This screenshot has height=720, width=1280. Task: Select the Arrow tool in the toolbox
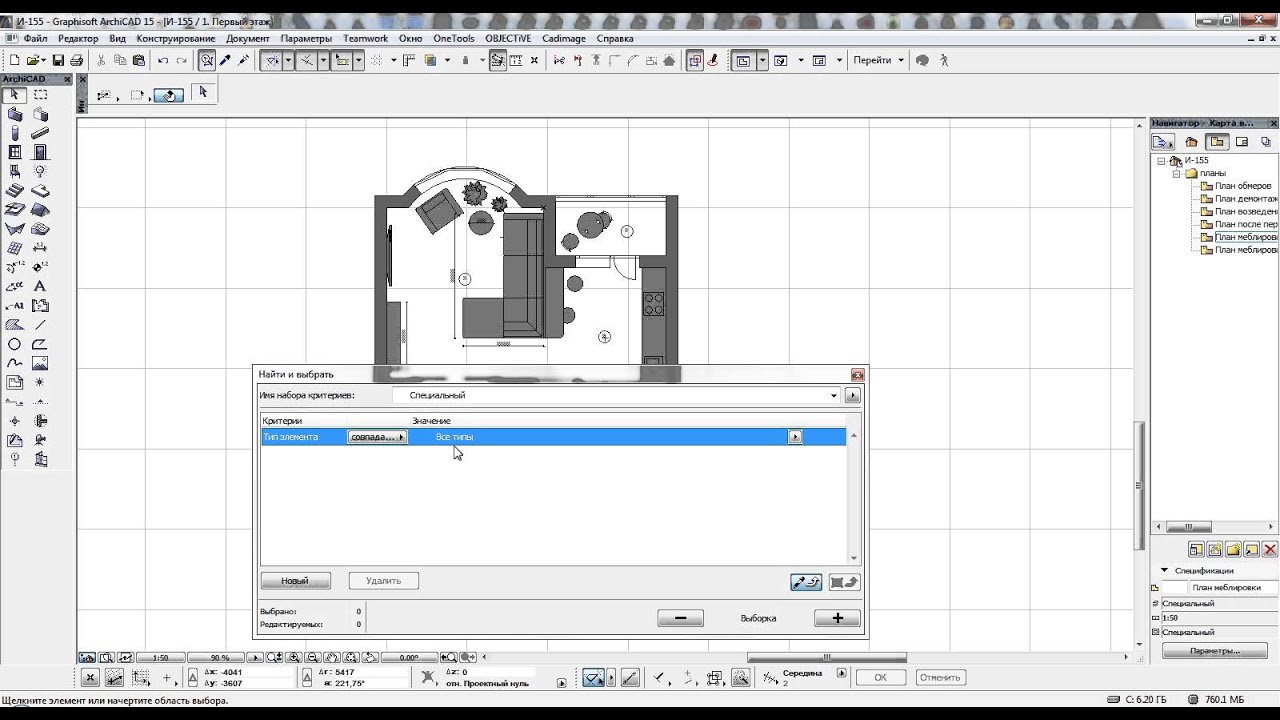[15, 95]
